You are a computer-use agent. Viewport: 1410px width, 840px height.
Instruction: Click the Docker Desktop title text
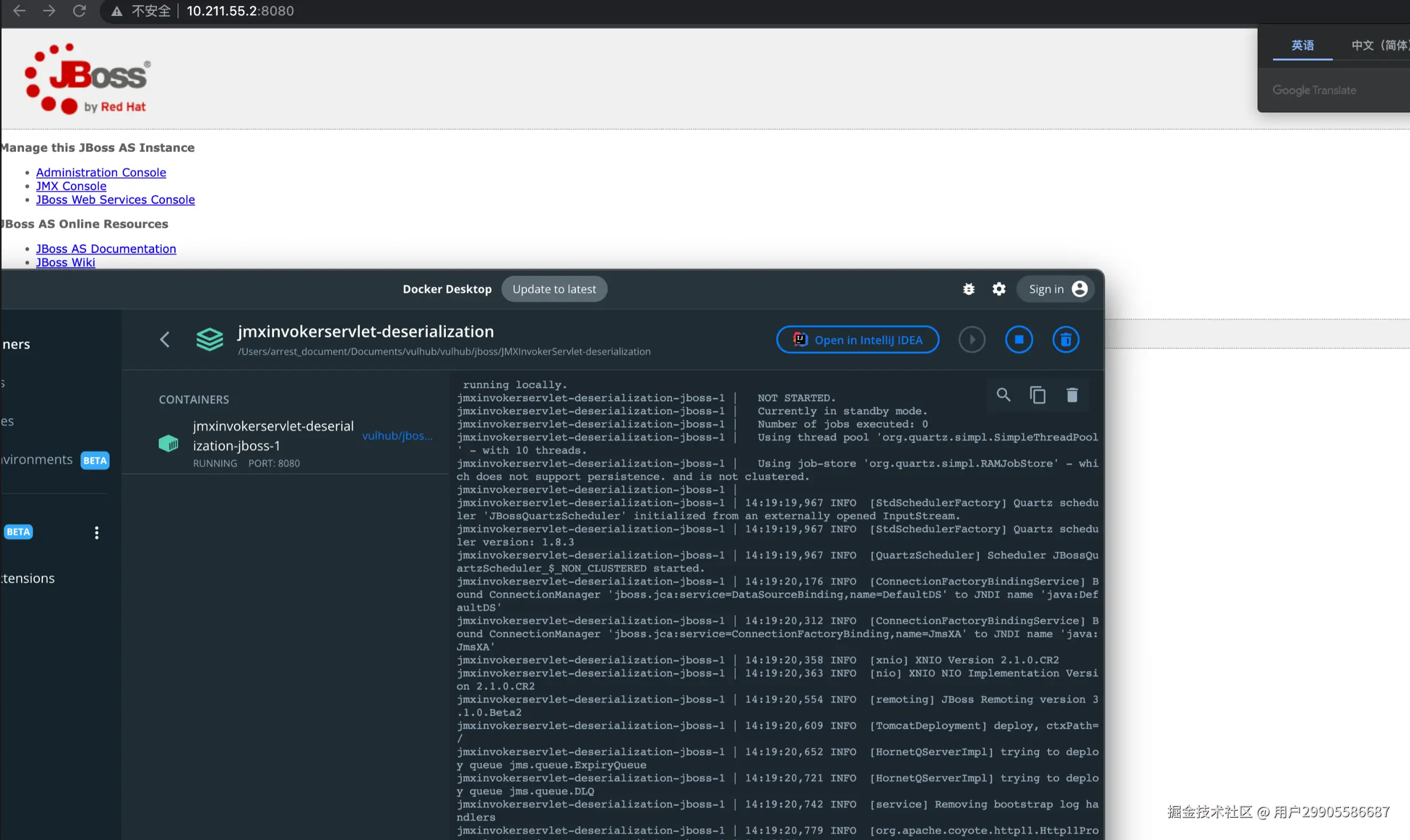[447, 289]
